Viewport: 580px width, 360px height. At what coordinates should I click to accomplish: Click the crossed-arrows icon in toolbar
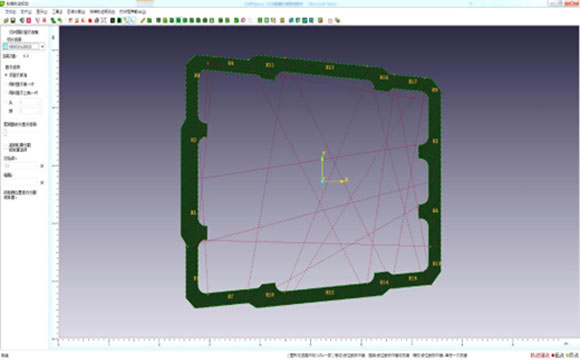click(x=104, y=20)
